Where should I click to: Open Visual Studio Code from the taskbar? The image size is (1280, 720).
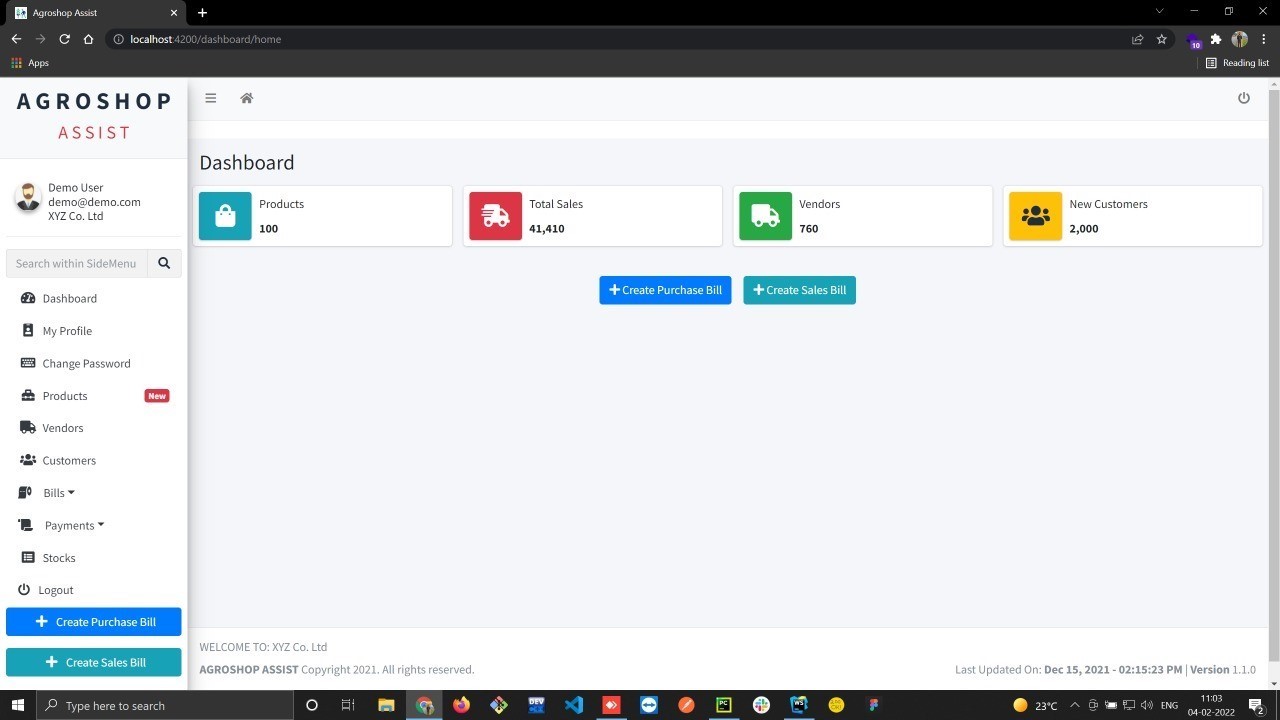coord(573,705)
